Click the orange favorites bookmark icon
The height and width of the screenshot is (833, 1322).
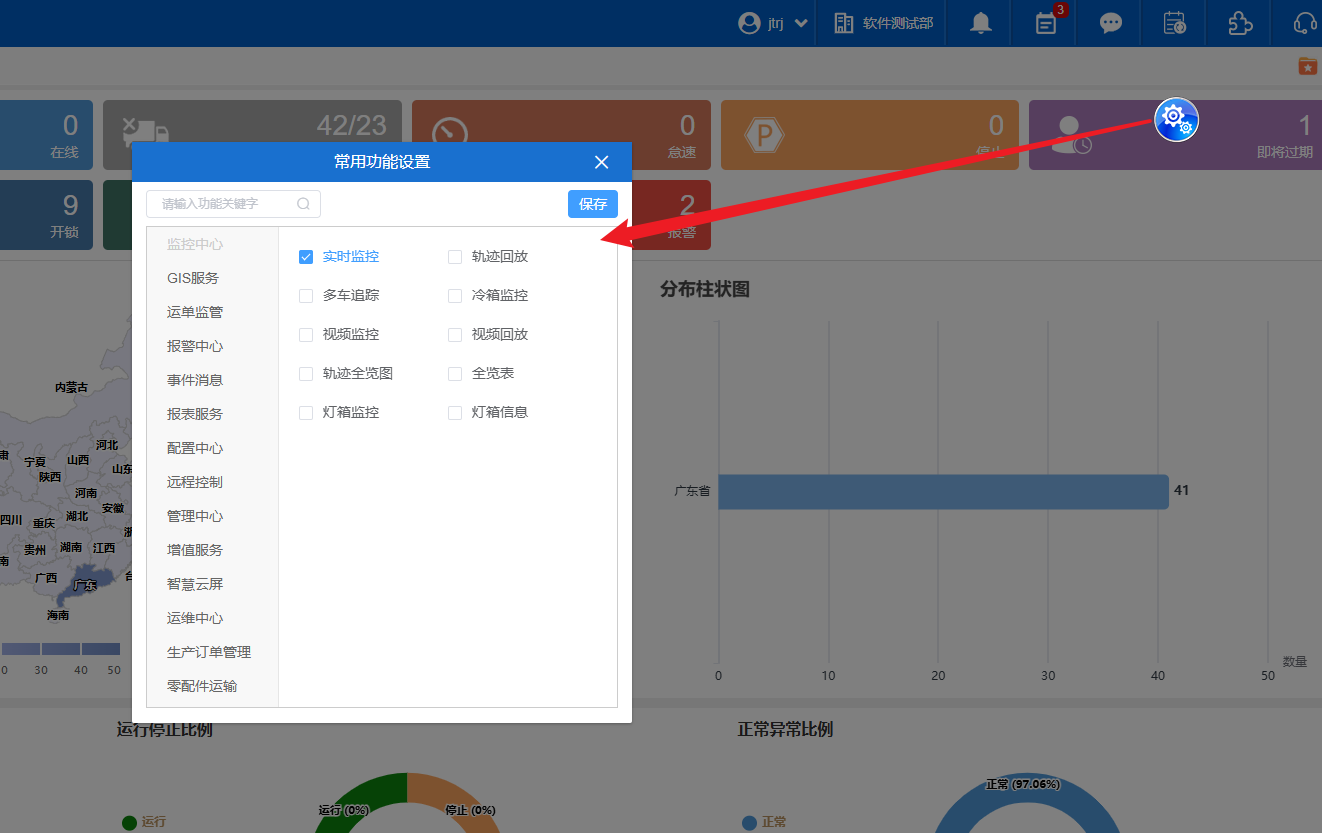[1307, 66]
